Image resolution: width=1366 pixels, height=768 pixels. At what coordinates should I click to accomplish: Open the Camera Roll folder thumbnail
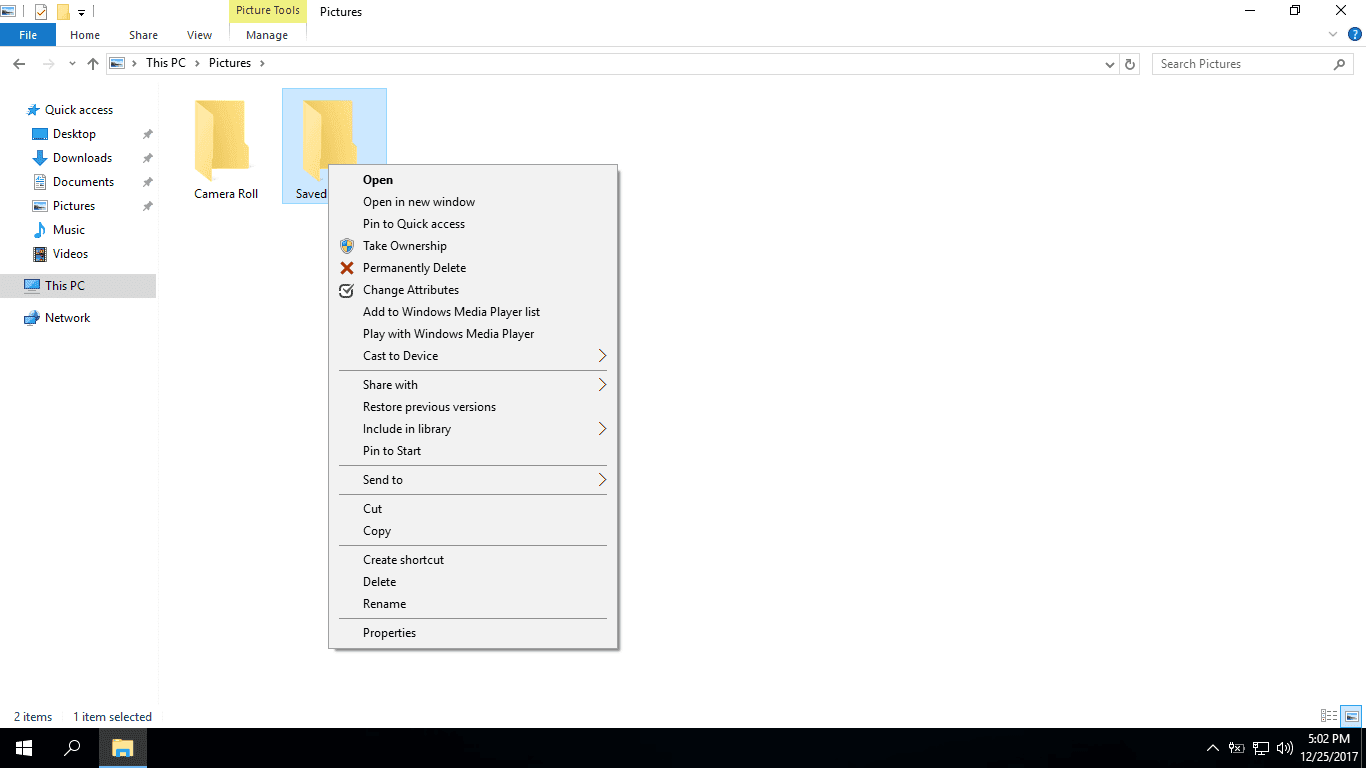[x=221, y=140]
